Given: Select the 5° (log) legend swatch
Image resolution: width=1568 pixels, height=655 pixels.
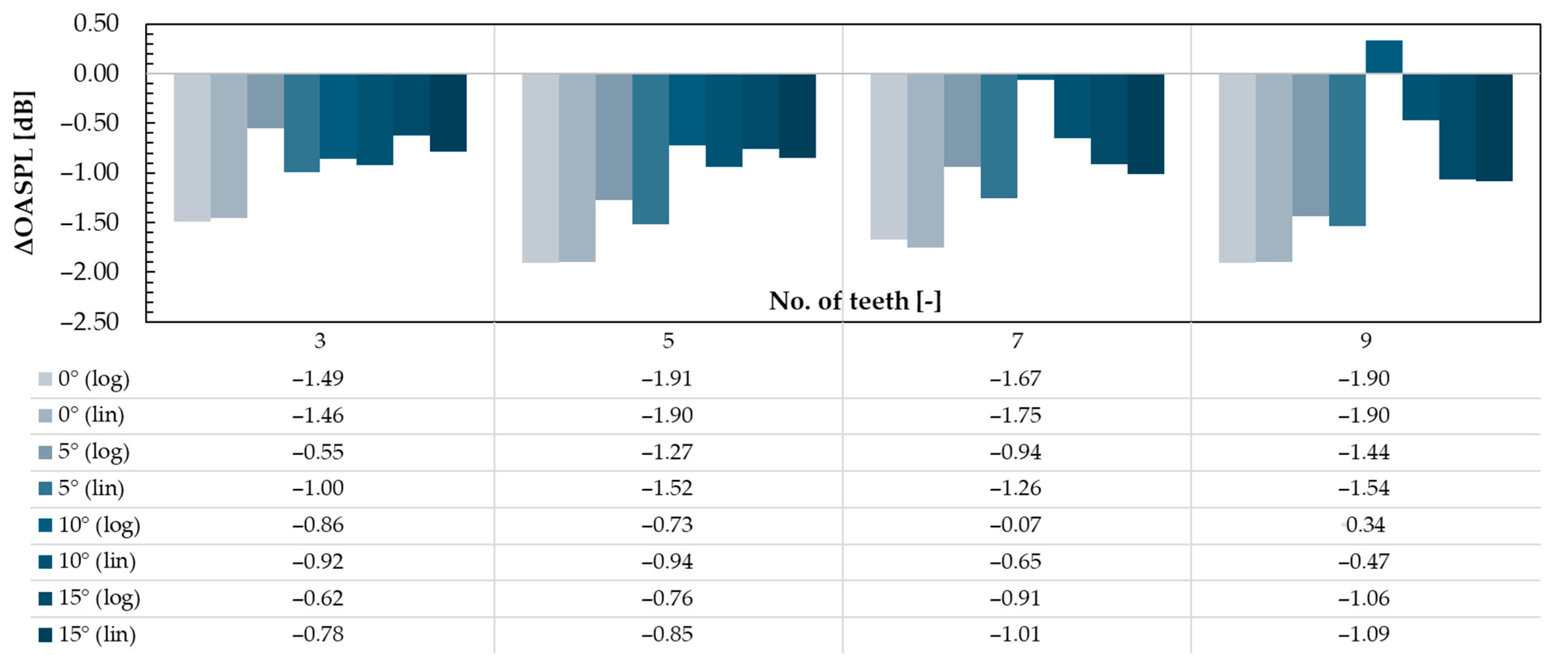Looking at the screenshot, I should point(45,452).
